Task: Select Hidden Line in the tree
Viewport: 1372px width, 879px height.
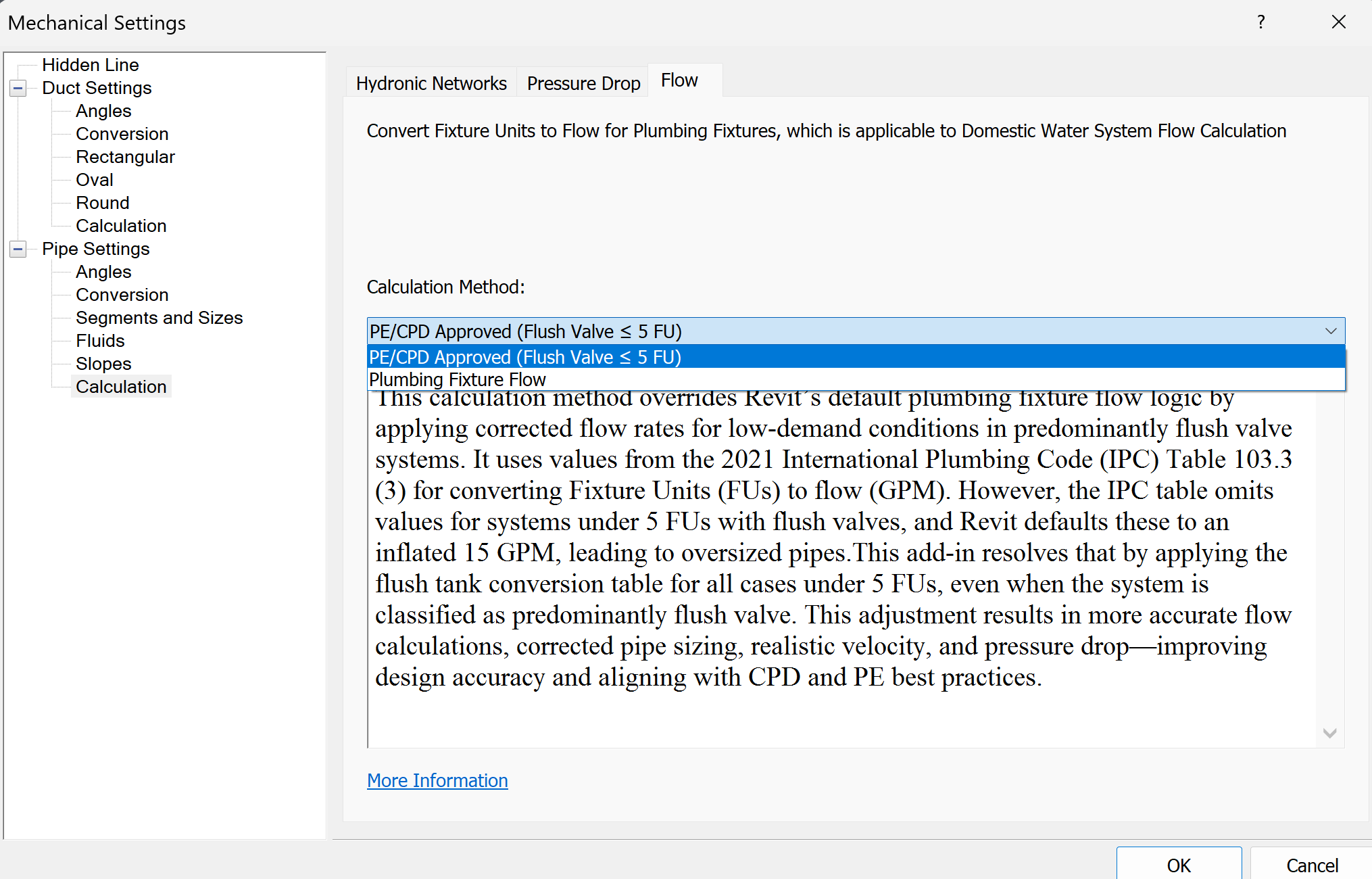Action: [x=91, y=65]
